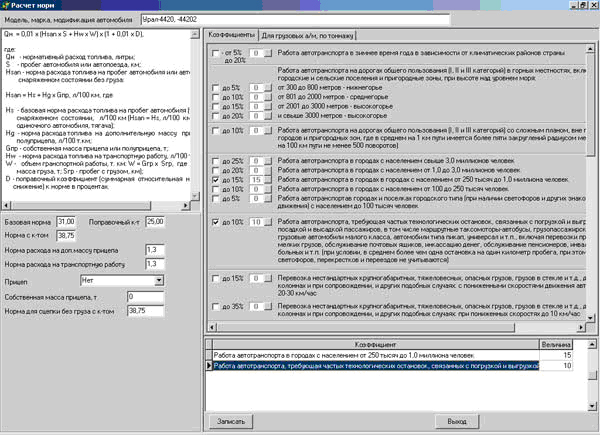Viewport: 600px width, 435px height.
Task: Open the 'Для грузовых а/м, по тоннажу' tab
Action: pyautogui.click(x=307, y=36)
